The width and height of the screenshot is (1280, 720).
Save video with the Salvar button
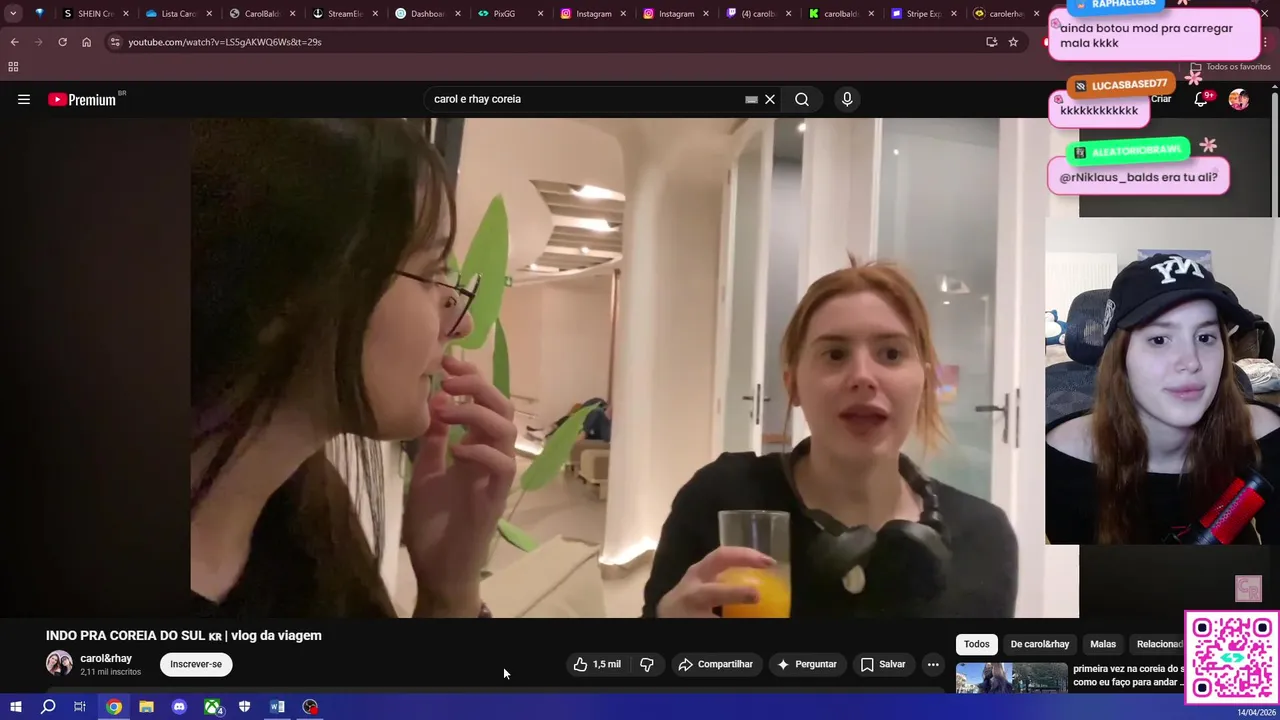click(882, 664)
